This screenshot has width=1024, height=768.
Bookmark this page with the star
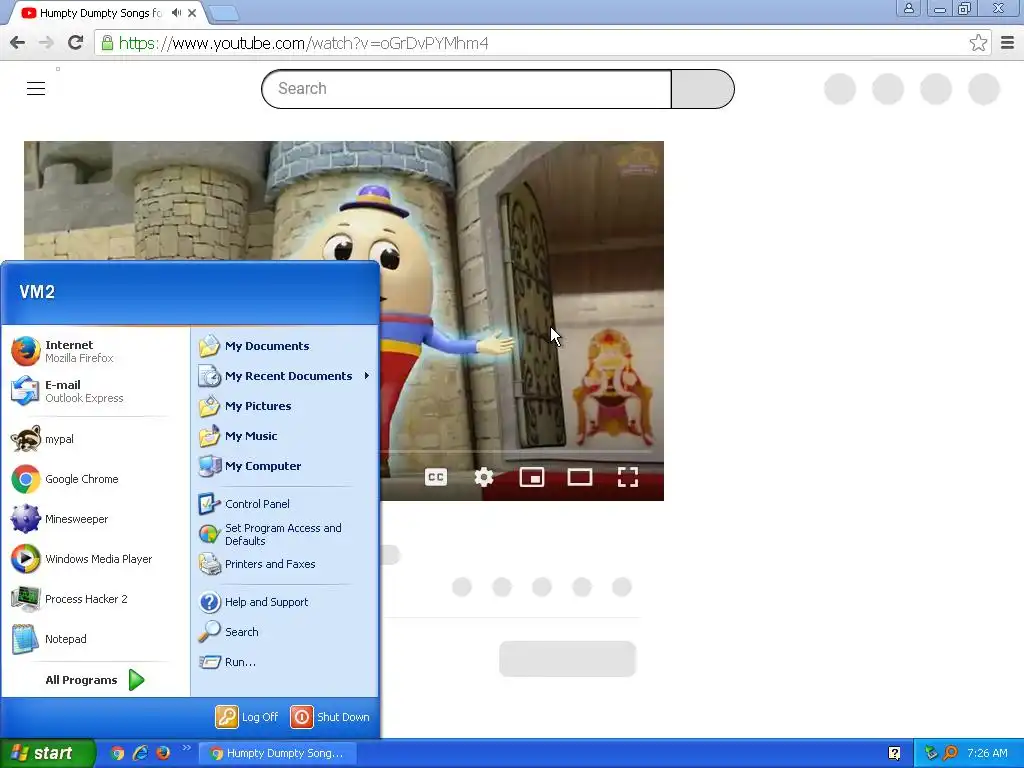pos(978,43)
